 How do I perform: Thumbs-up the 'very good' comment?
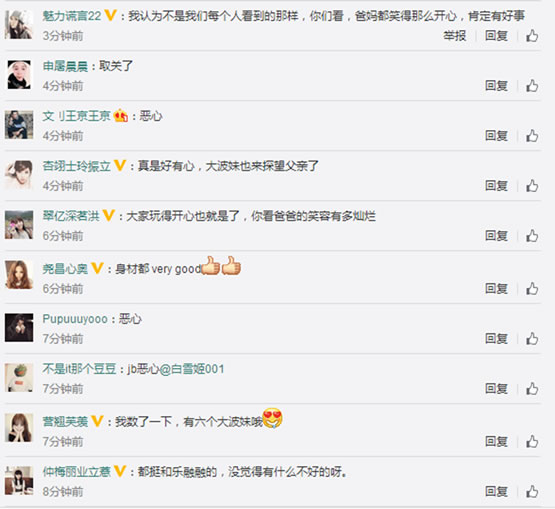click(532, 288)
